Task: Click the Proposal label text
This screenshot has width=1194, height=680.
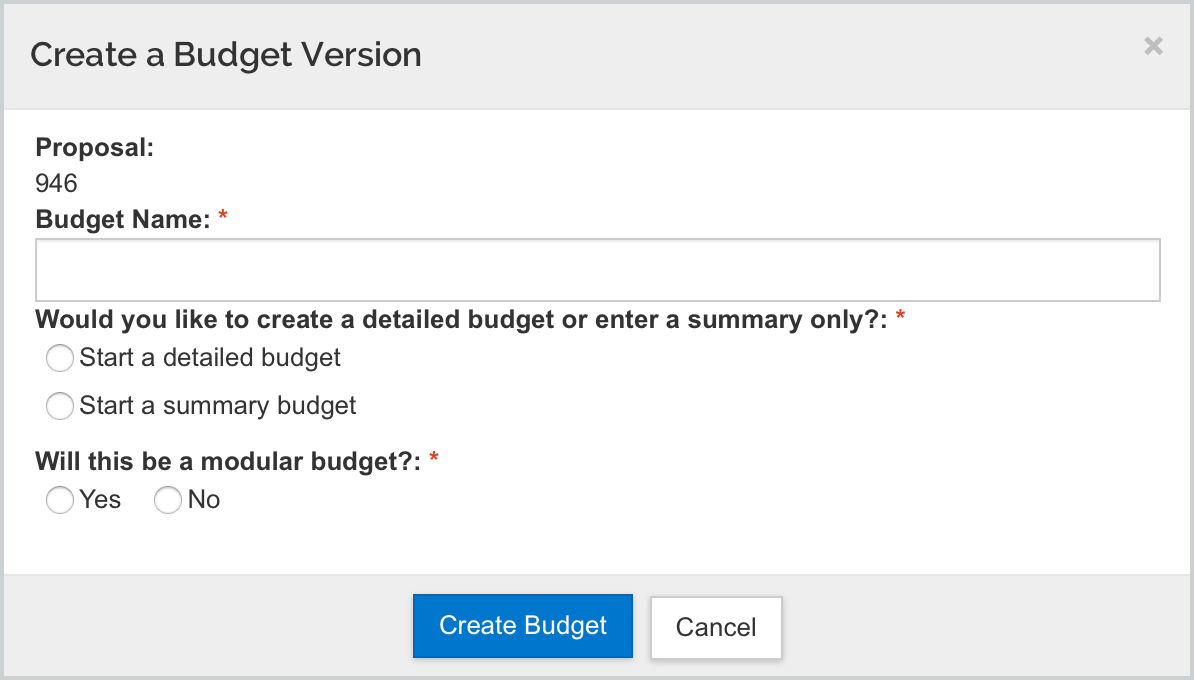Action: click(x=94, y=148)
